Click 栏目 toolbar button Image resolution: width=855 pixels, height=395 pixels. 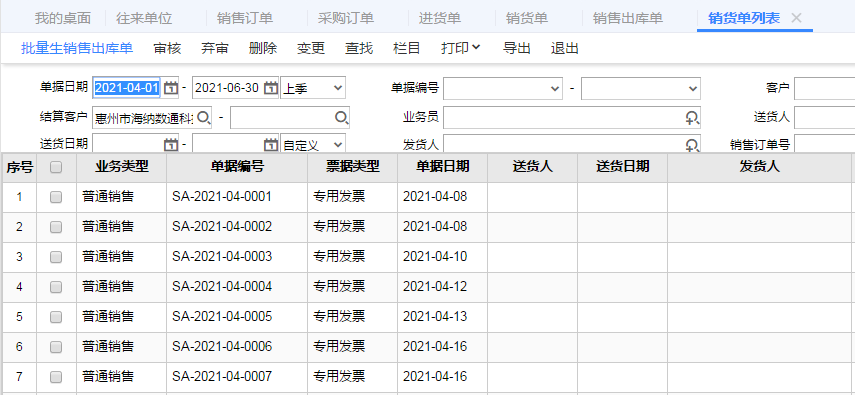(407, 48)
